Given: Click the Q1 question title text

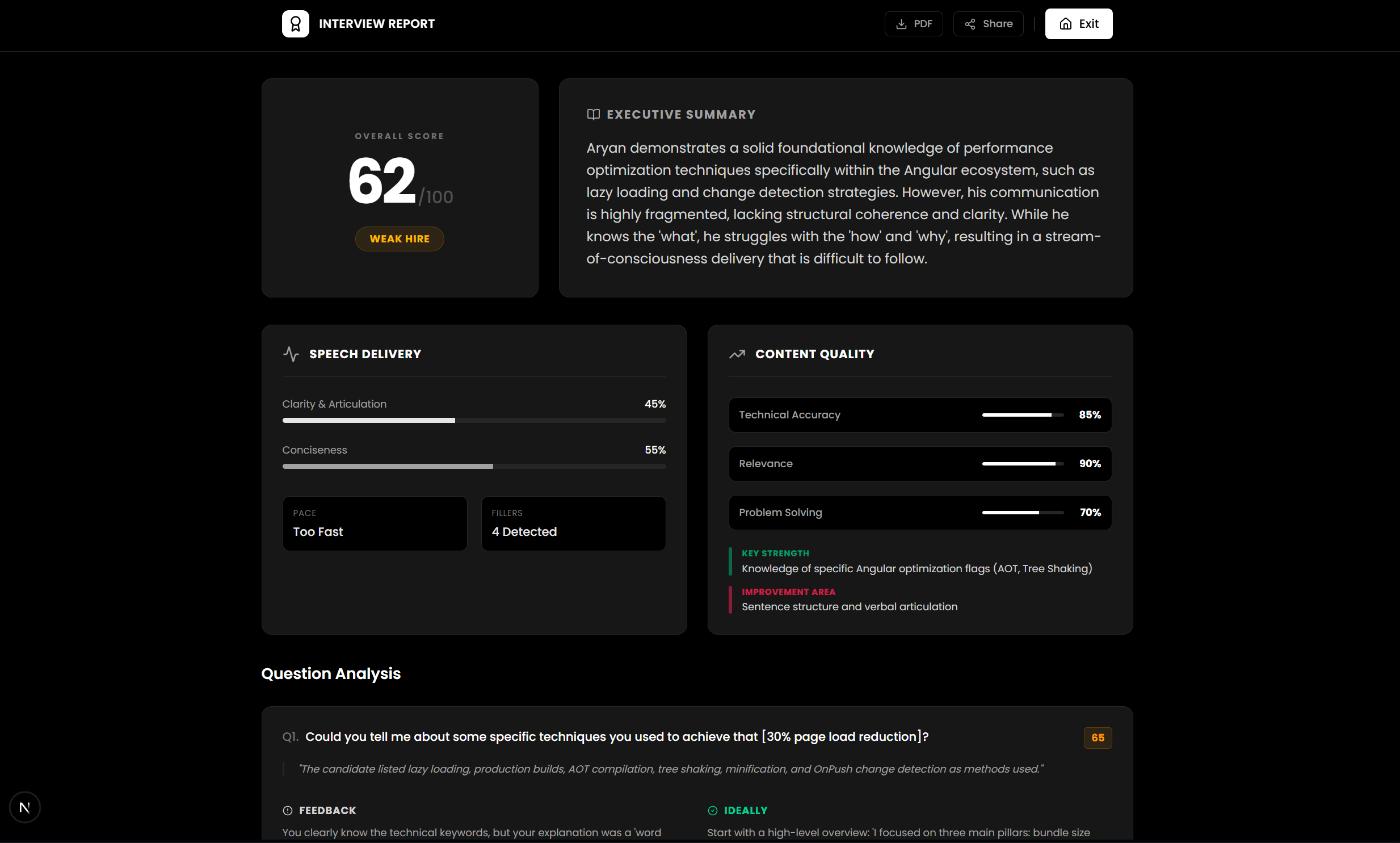Looking at the screenshot, I should 616,737.
